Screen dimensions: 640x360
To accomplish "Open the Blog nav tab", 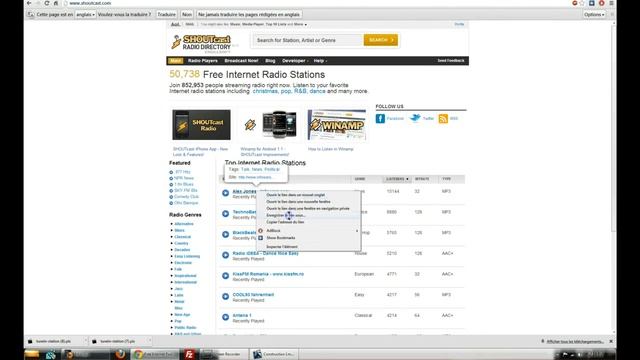I will [270, 61].
